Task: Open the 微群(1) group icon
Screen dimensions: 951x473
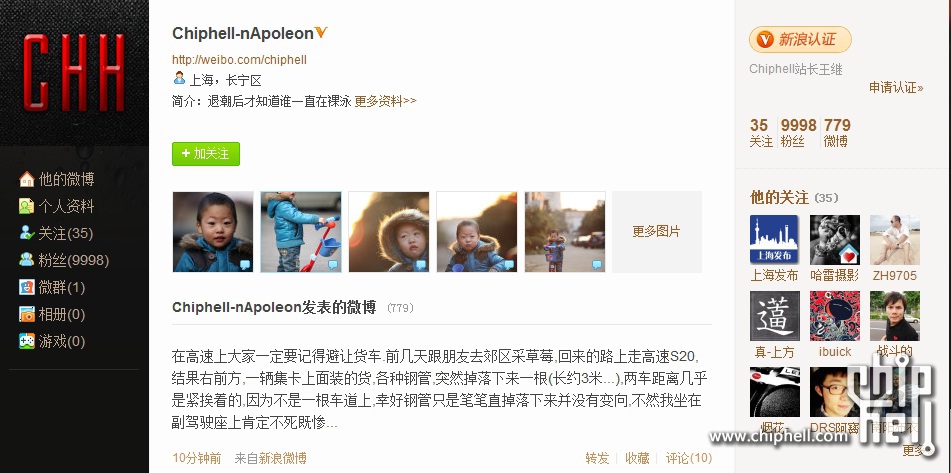Action: pyautogui.click(x=27, y=287)
